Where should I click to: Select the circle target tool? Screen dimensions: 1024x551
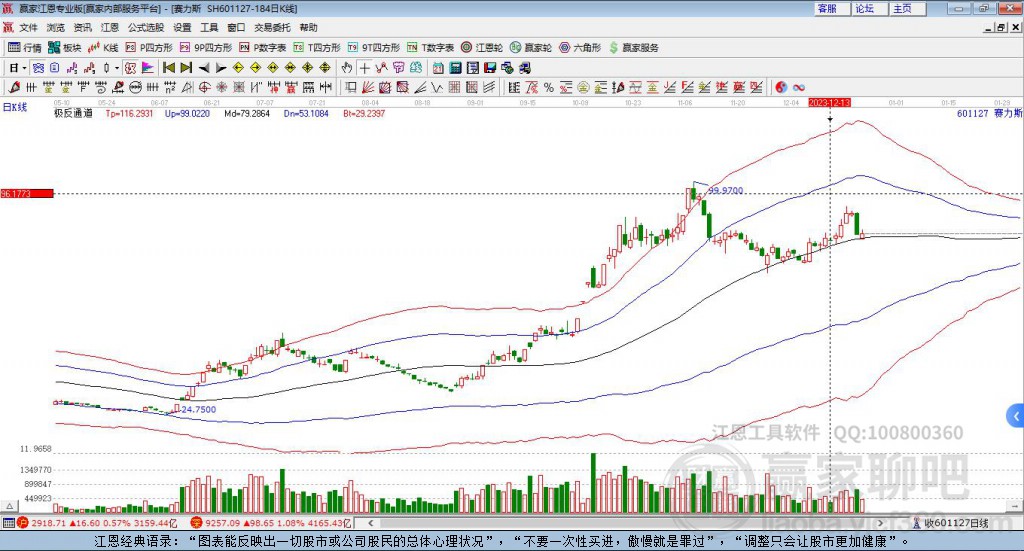click(204, 87)
